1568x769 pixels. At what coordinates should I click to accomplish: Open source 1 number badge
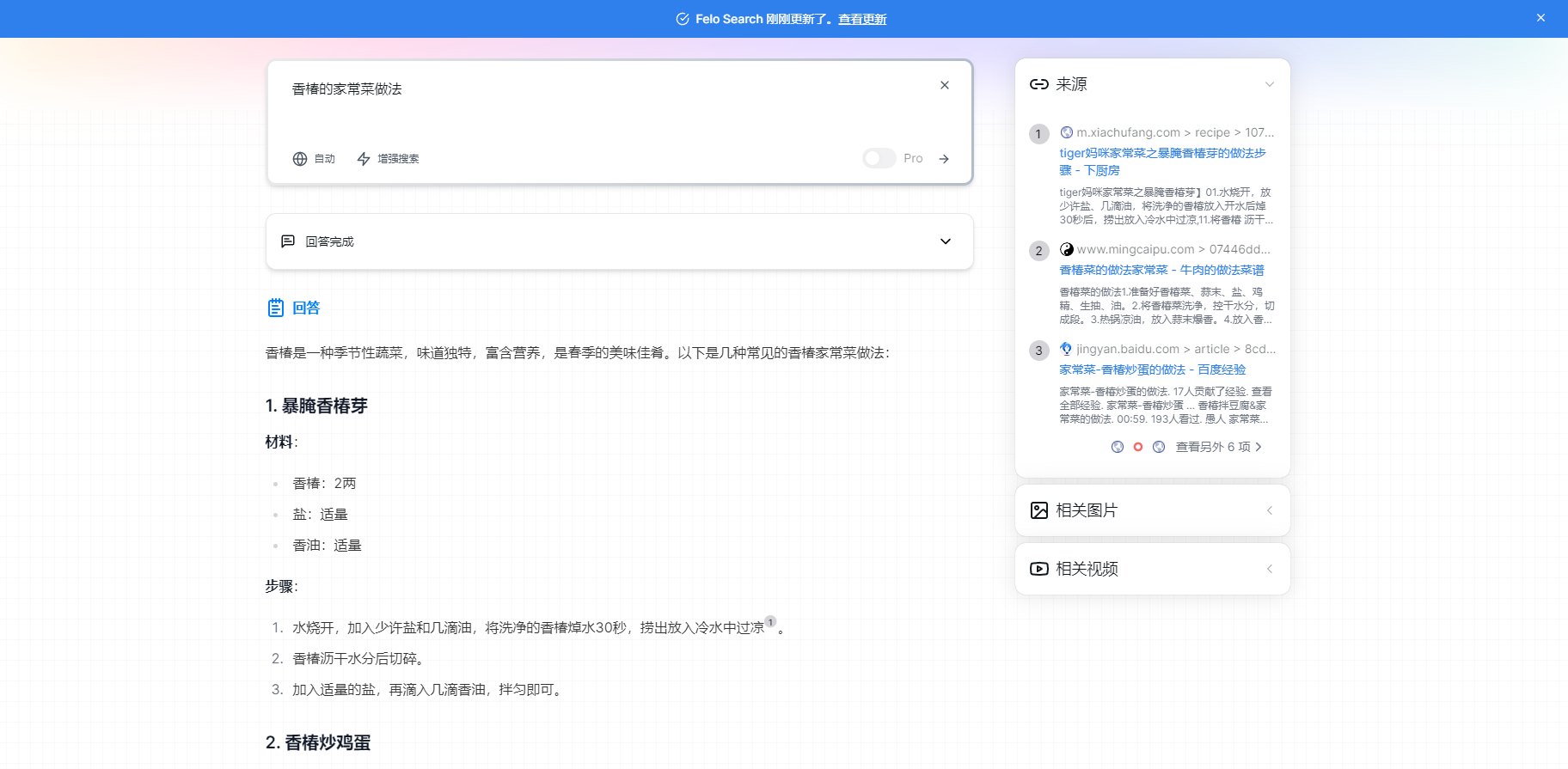(1038, 134)
